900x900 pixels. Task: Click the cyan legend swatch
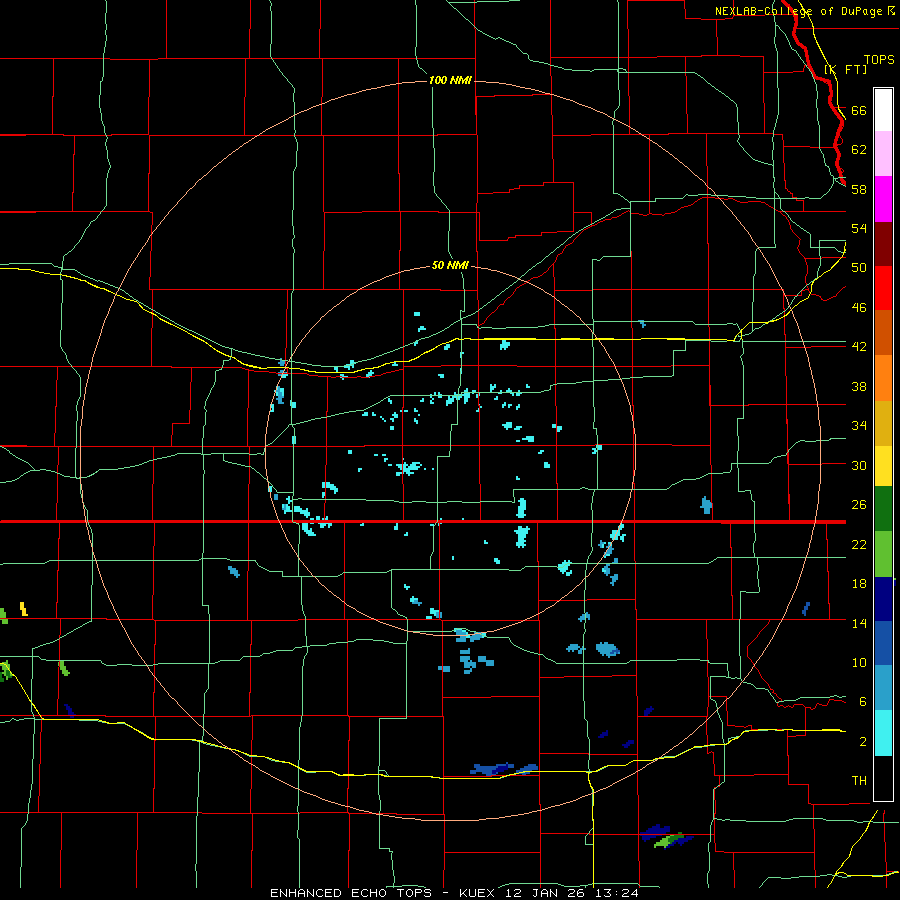883,733
